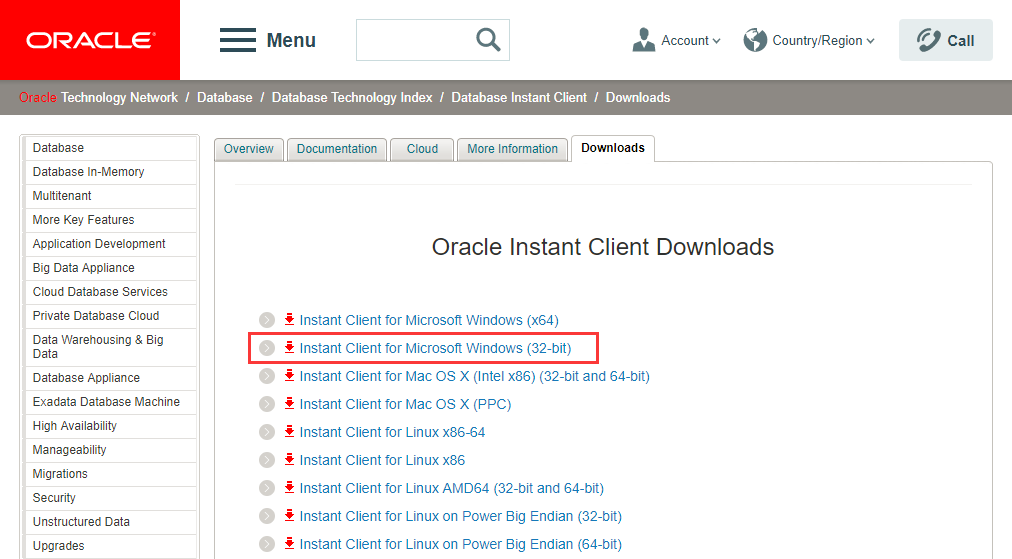Click download icon for Windows (x64) client
This screenshot has height=559, width=1012.
289,320
